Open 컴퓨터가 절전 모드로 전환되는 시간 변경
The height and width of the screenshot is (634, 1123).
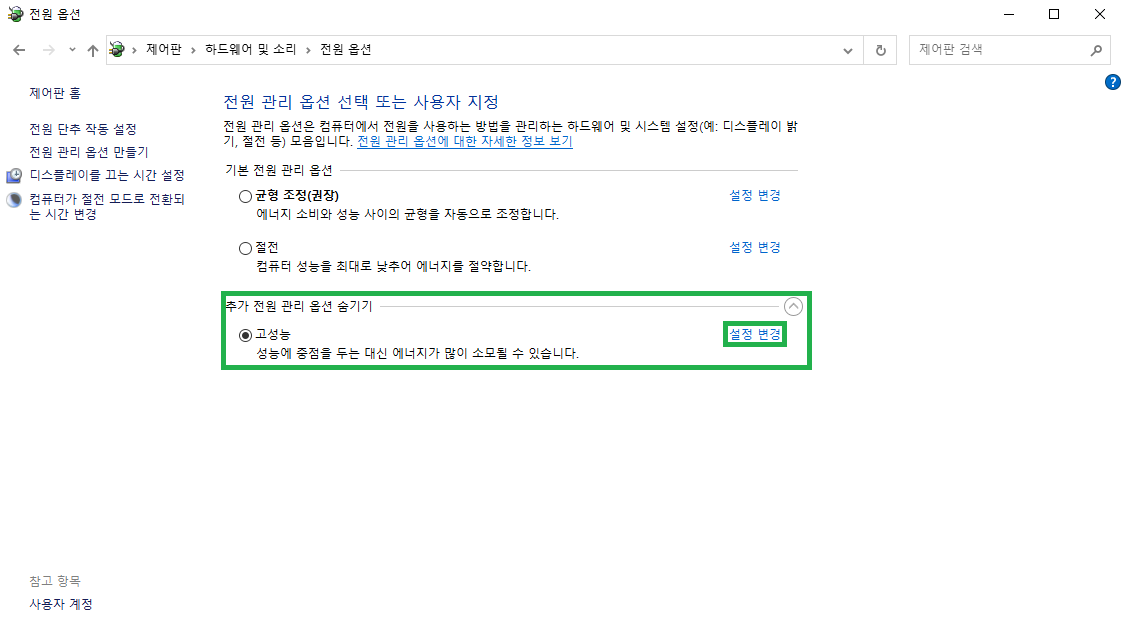pyautogui.click(x=107, y=206)
